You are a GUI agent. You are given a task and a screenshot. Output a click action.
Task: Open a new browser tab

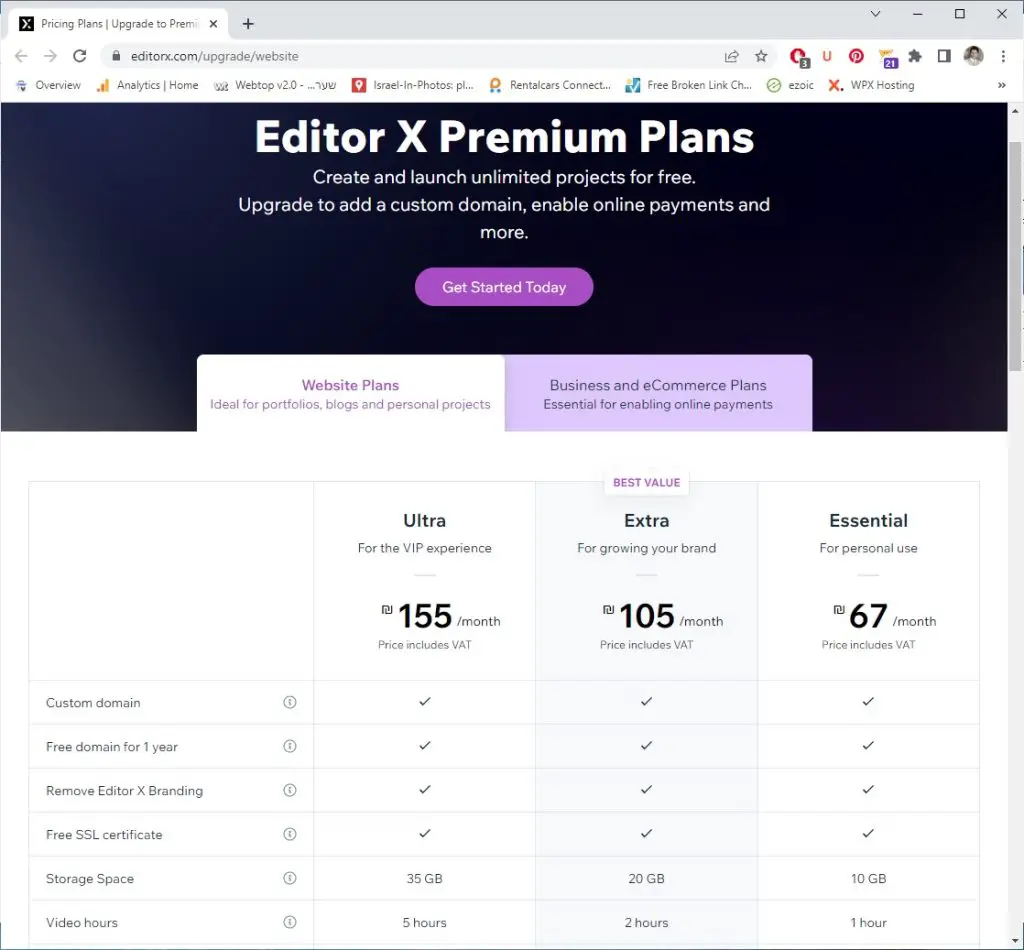pos(248,24)
